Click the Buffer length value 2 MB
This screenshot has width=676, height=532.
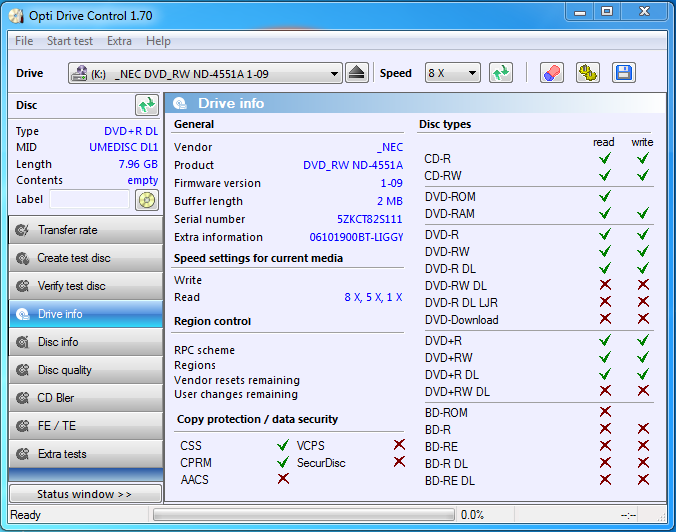390,201
